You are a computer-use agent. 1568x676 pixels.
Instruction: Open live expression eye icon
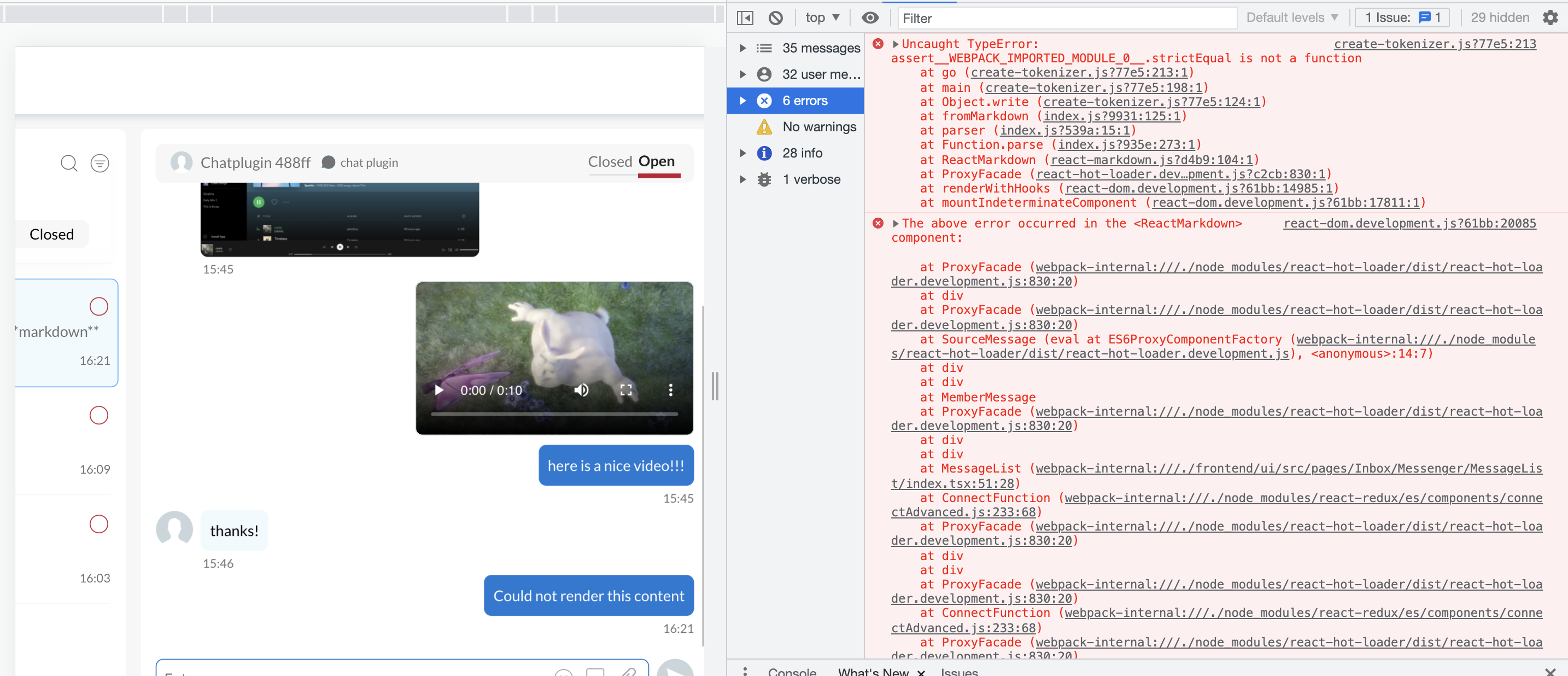(870, 18)
